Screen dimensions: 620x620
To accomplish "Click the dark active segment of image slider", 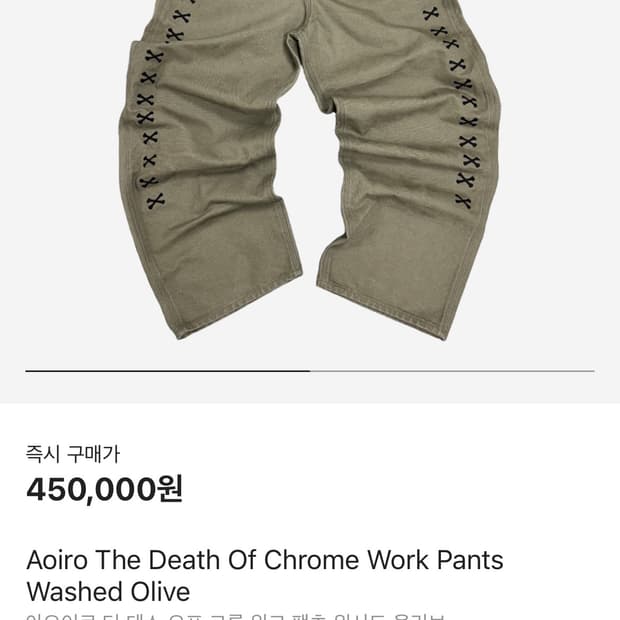I will [x=168, y=371].
